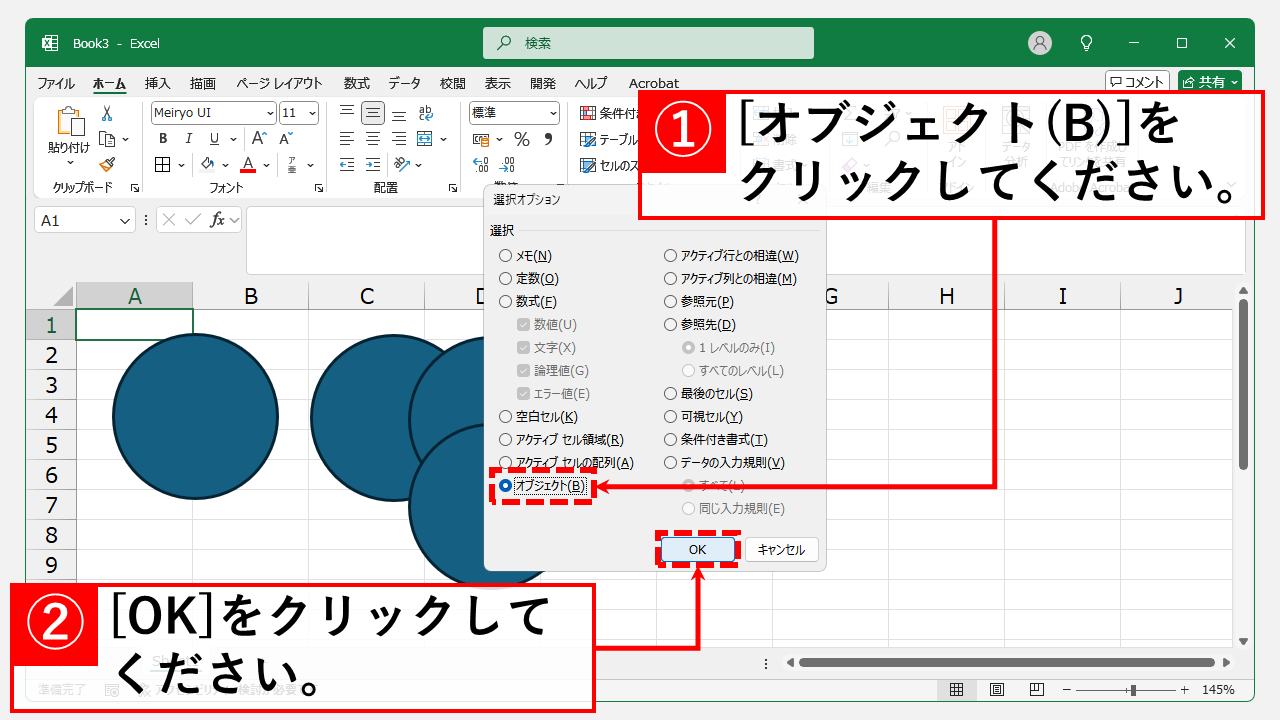Click the Increase Decimal icon
1280x720 pixels.
[482, 165]
